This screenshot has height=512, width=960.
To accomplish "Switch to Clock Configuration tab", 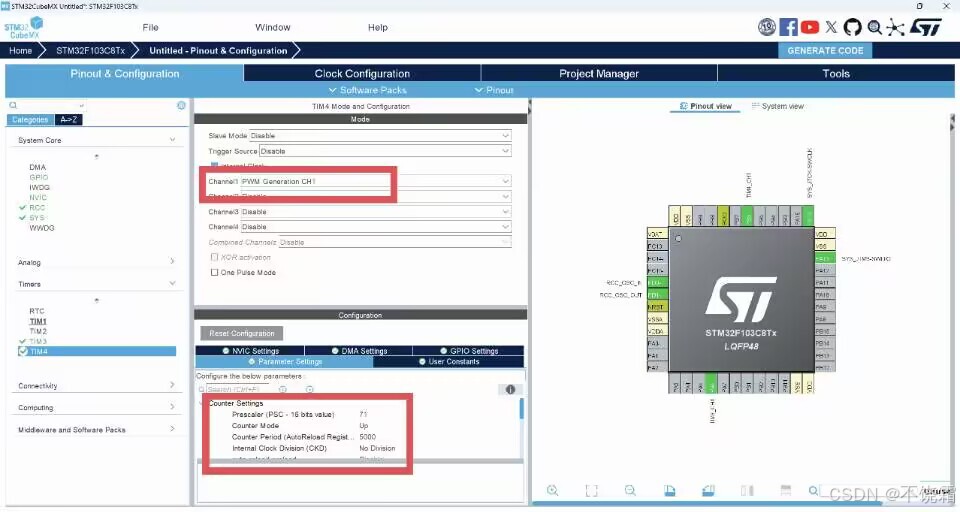I will [x=362, y=73].
